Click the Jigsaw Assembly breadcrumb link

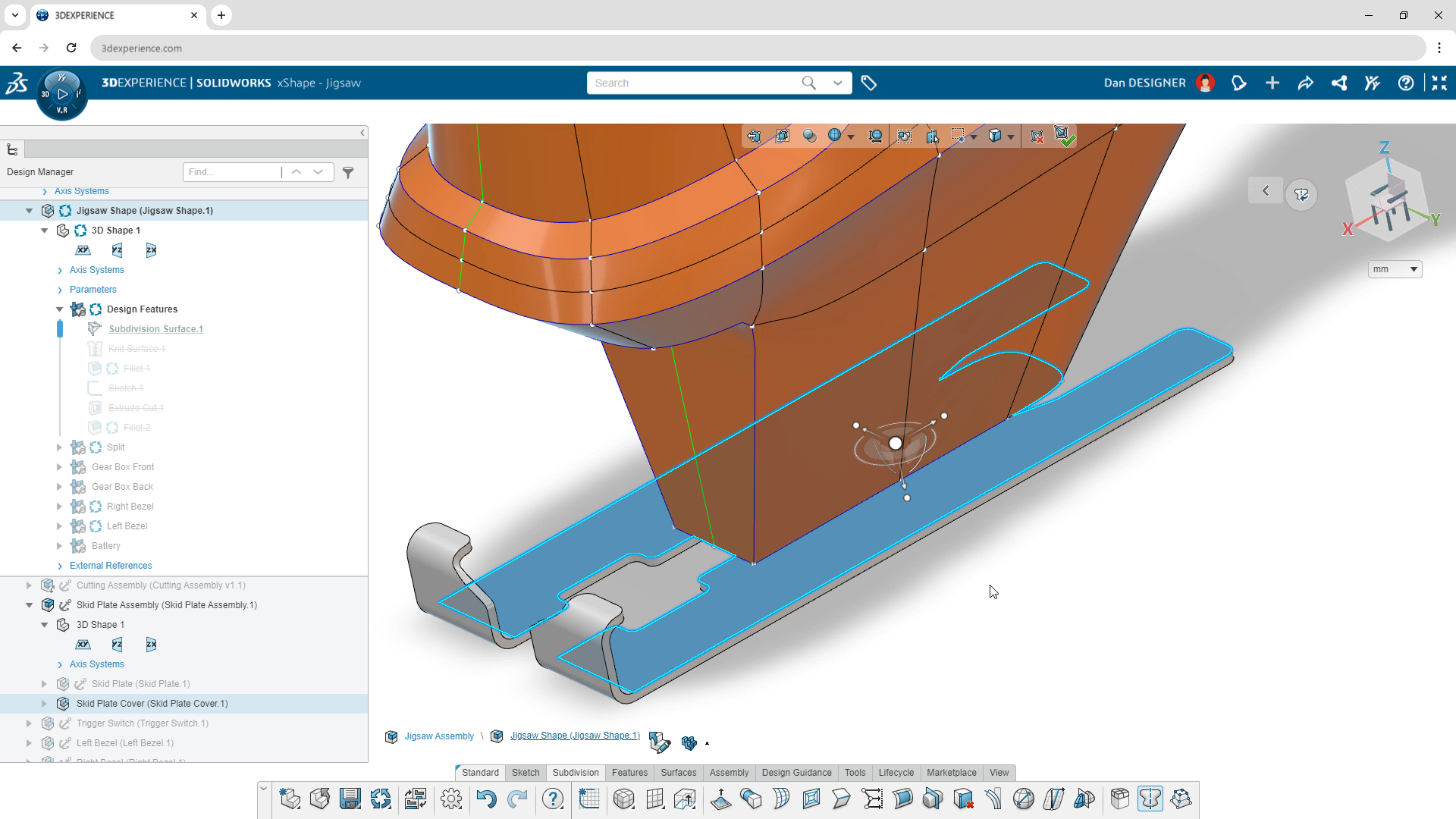tap(440, 735)
